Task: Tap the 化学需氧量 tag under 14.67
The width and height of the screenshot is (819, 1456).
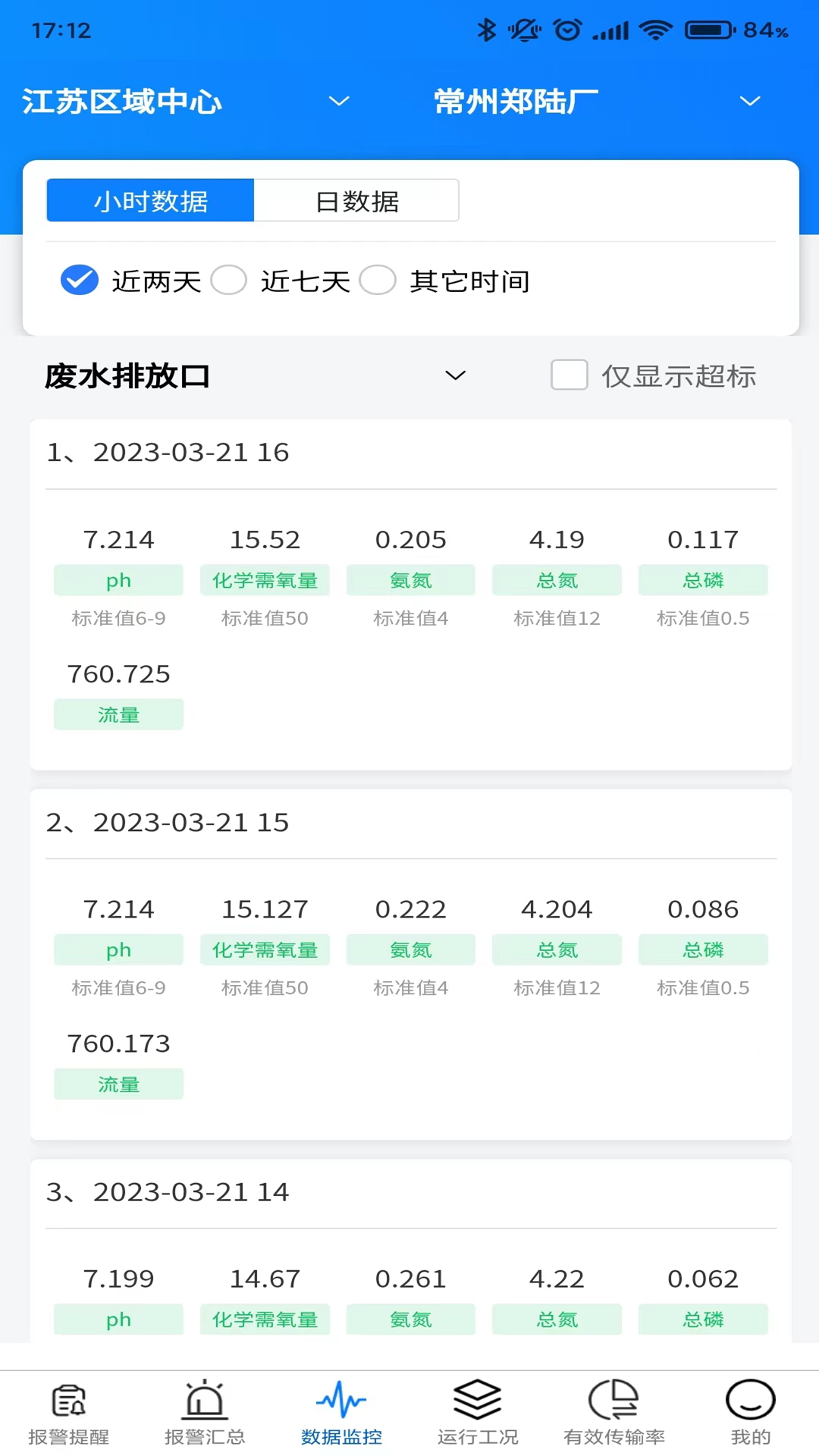Action: click(x=265, y=1319)
